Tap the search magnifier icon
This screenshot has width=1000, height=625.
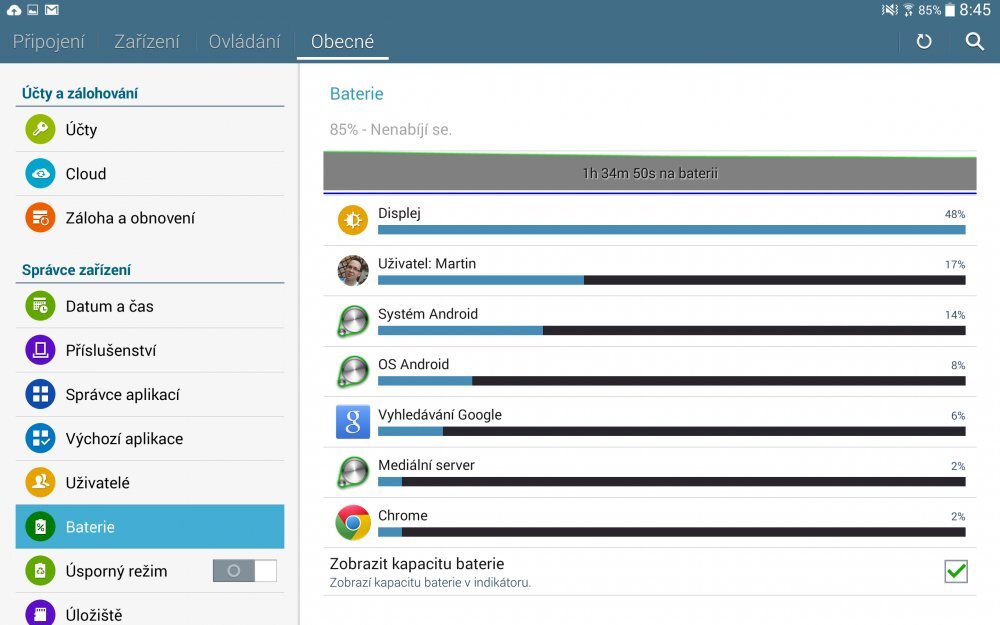point(973,41)
